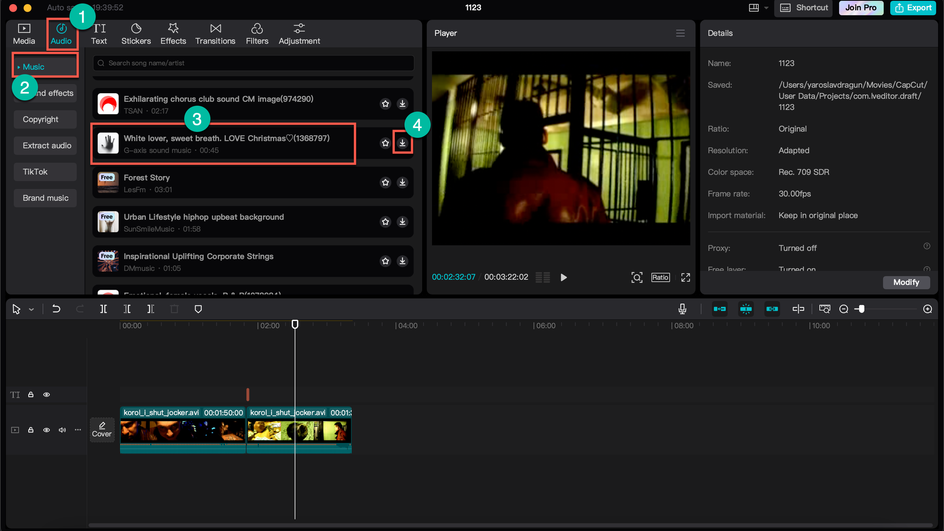Export the project
The image size is (944, 531).
[x=913, y=8]
